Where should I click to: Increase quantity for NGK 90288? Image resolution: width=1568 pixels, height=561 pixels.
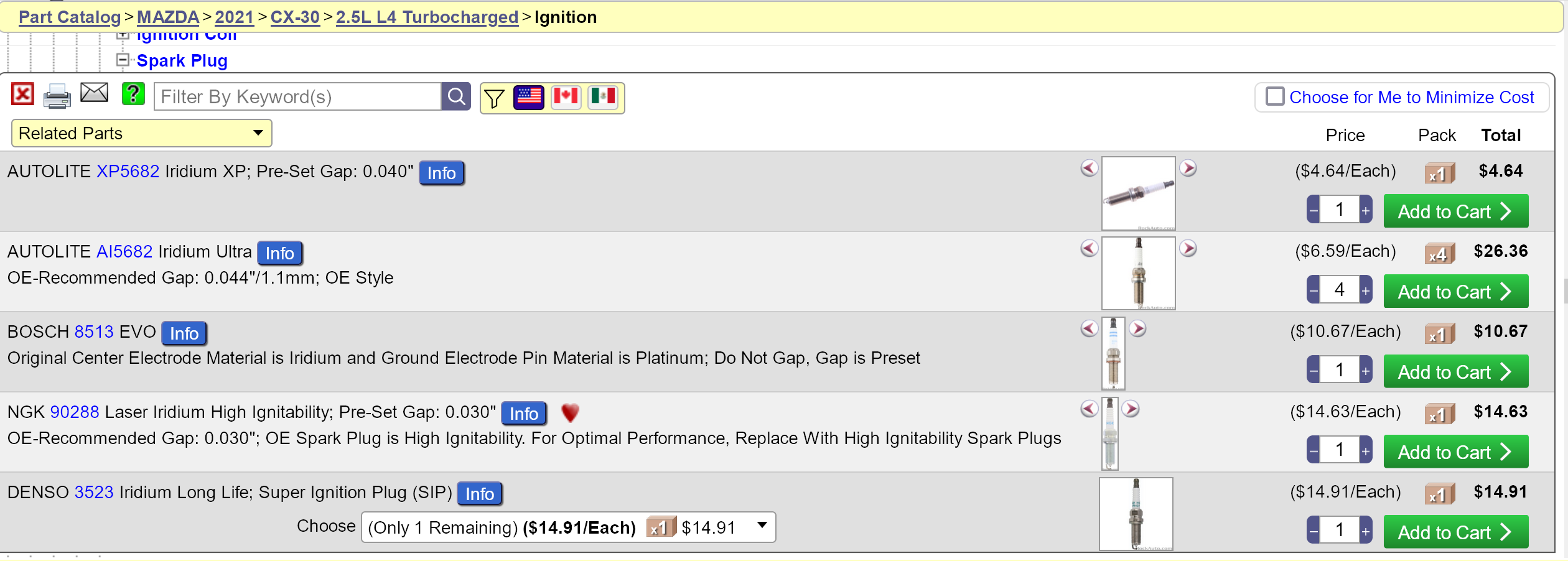point(1366,450)
